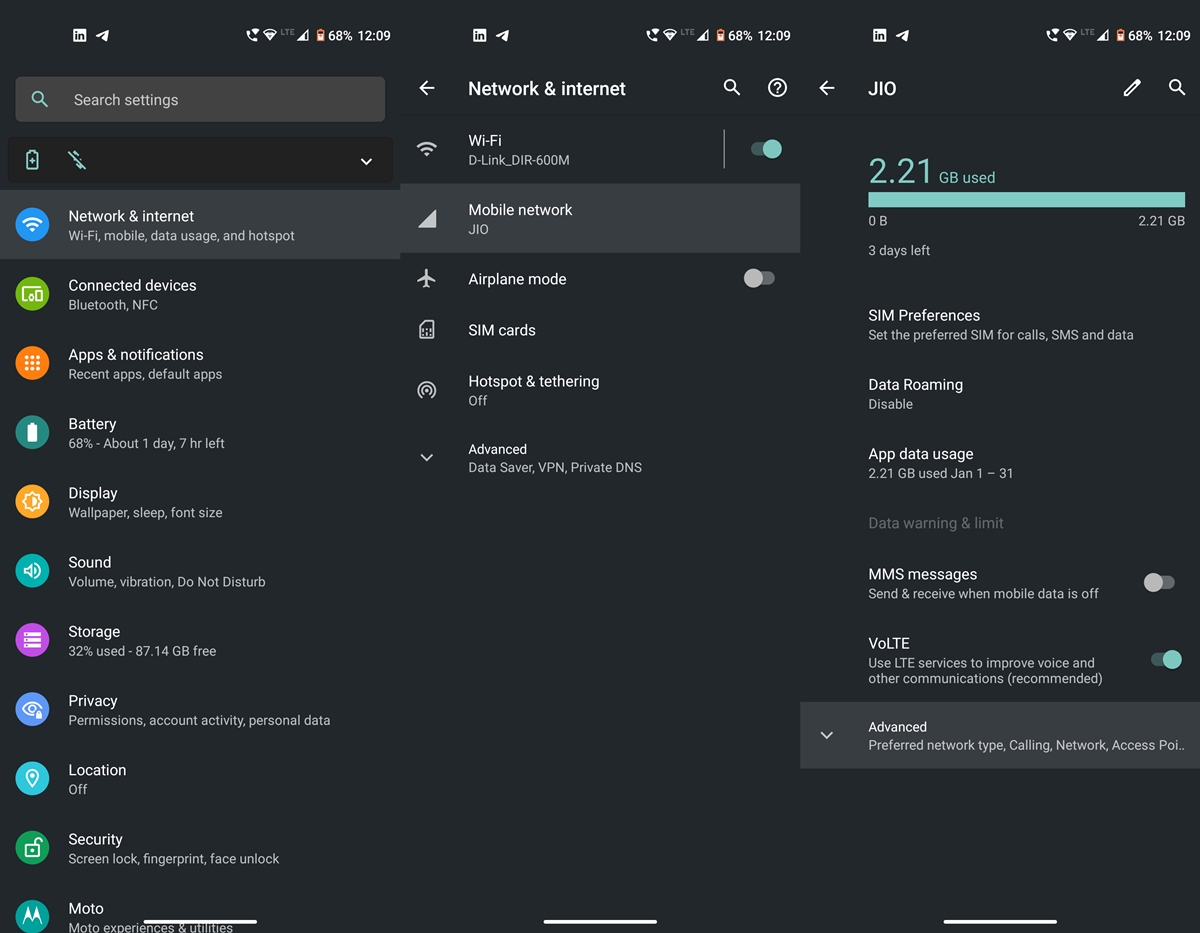Tap the 3 days left text

899,250
